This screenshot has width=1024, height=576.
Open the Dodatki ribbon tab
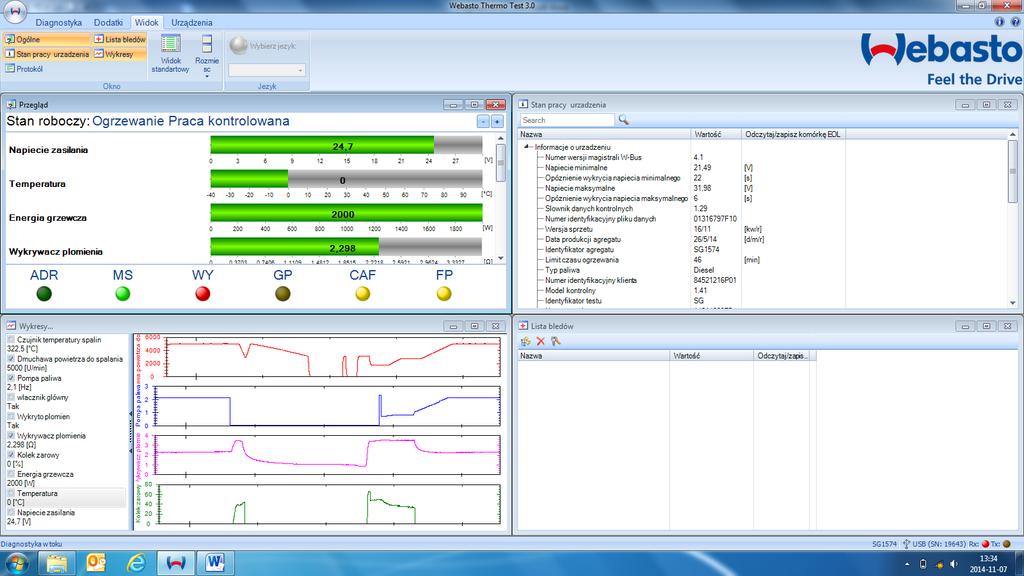[108, 22]
